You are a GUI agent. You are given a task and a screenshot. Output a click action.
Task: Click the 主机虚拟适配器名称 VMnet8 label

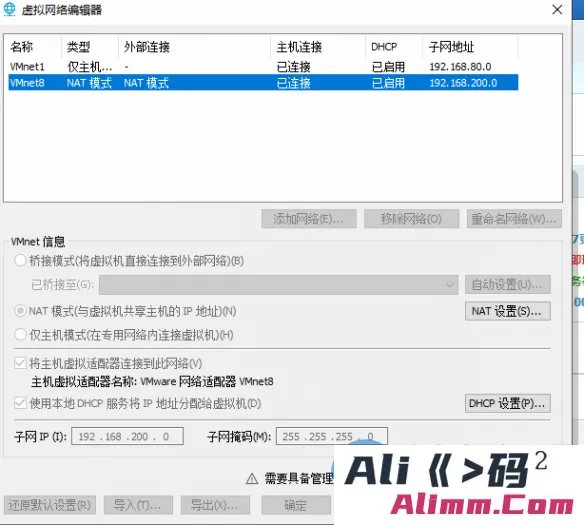click(152, 382)
